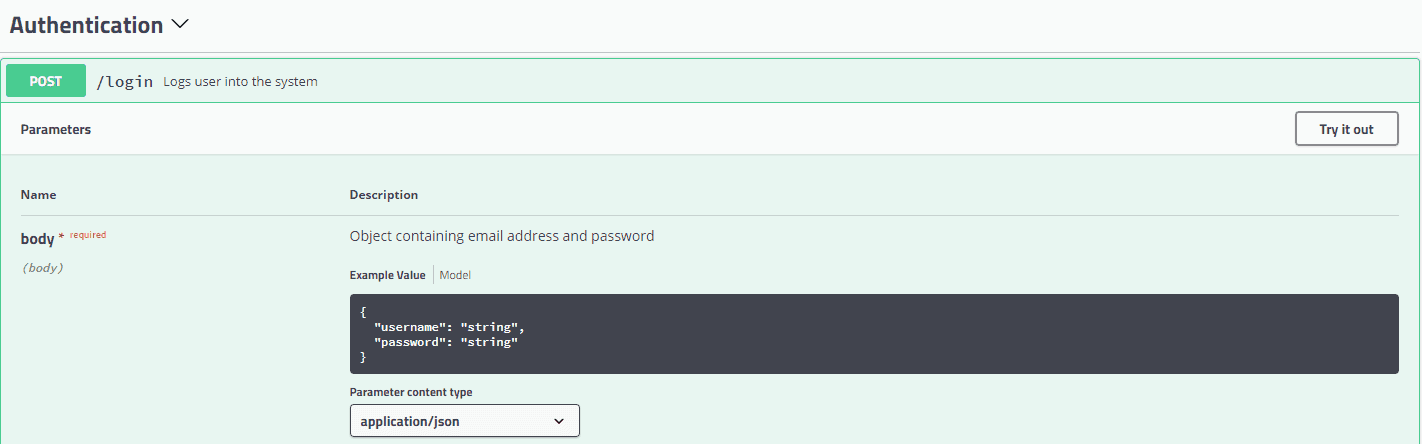Click the Name column header
1422x444 pixels.
coord(38,195)
